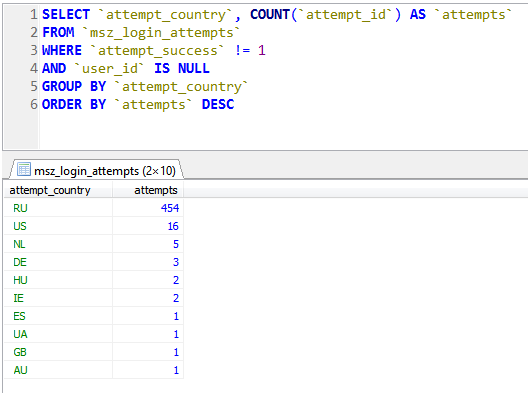The image size is (528, 393).
Task: Click the IS NULL keywords on line 4
Action: point(182,68)
